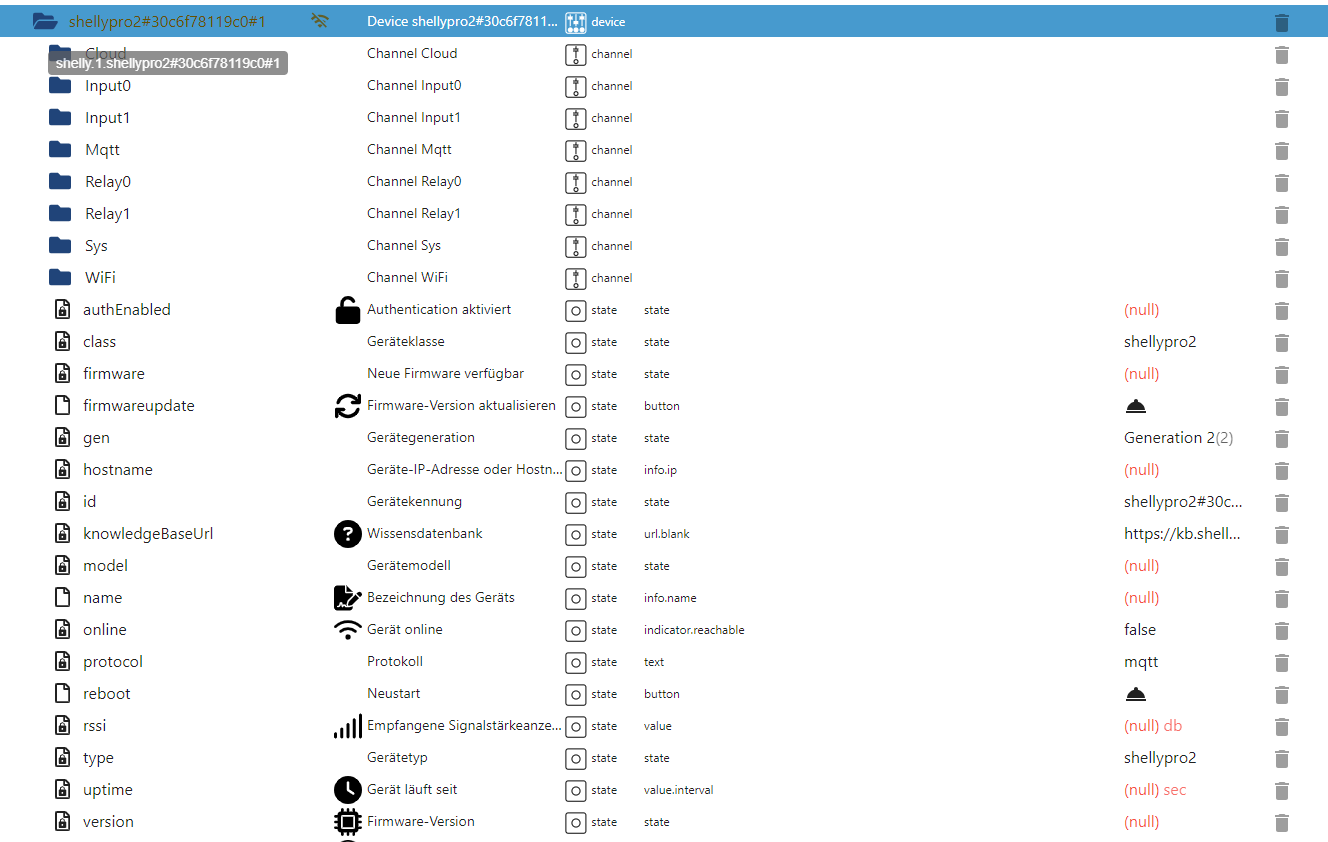Select the authEnabled state row
1328x842 pixels.
click(664, 310)
